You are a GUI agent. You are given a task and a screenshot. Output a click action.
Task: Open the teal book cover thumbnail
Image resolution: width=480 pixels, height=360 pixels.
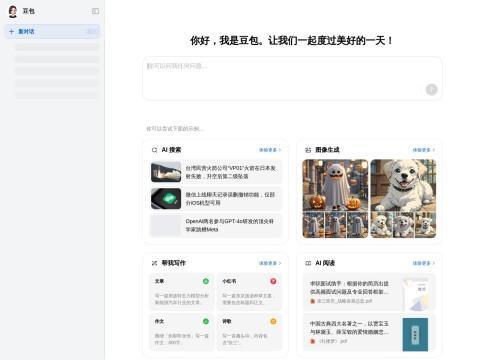point(415,335)
